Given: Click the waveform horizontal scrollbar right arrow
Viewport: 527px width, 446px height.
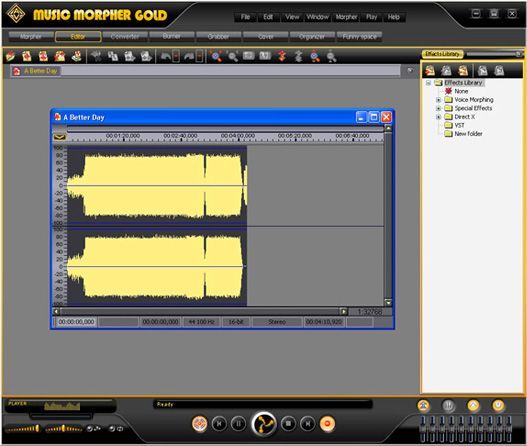Looking at the screenshot, I should click(x=343, y=312).
